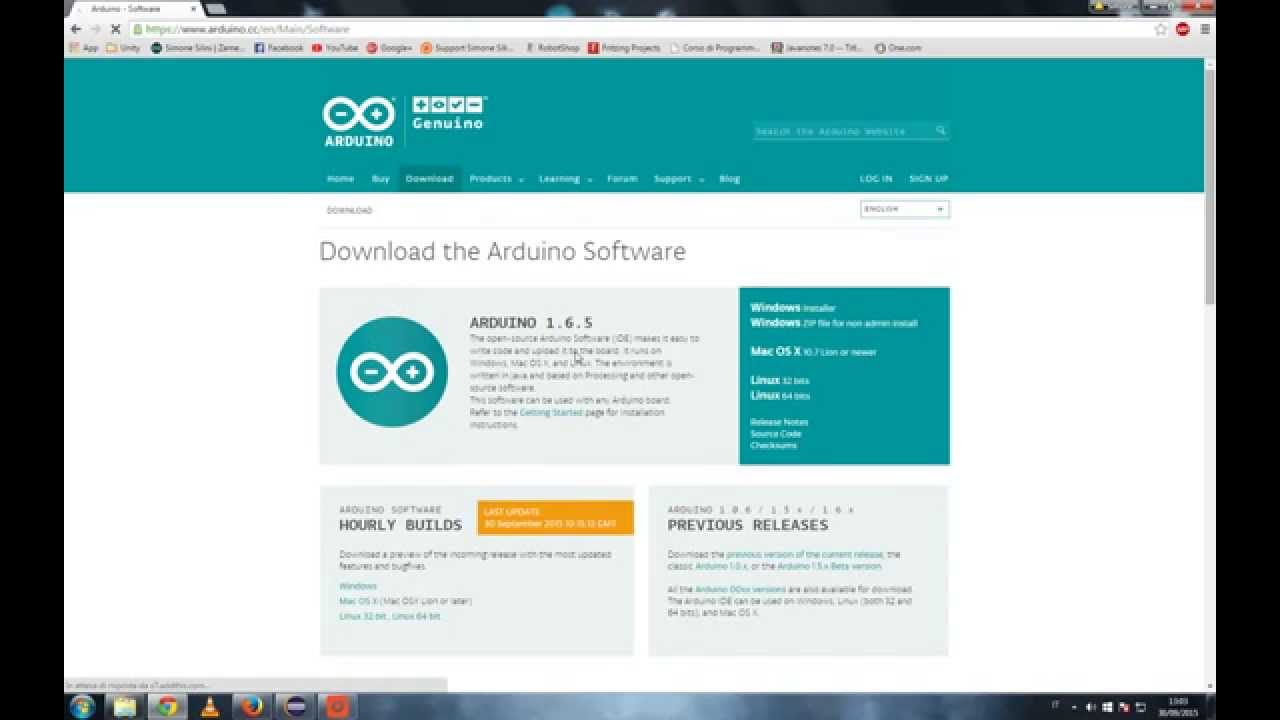1280x720 pixels.
Task: Open File Explorer from taskbar
Action: point(125,706)
